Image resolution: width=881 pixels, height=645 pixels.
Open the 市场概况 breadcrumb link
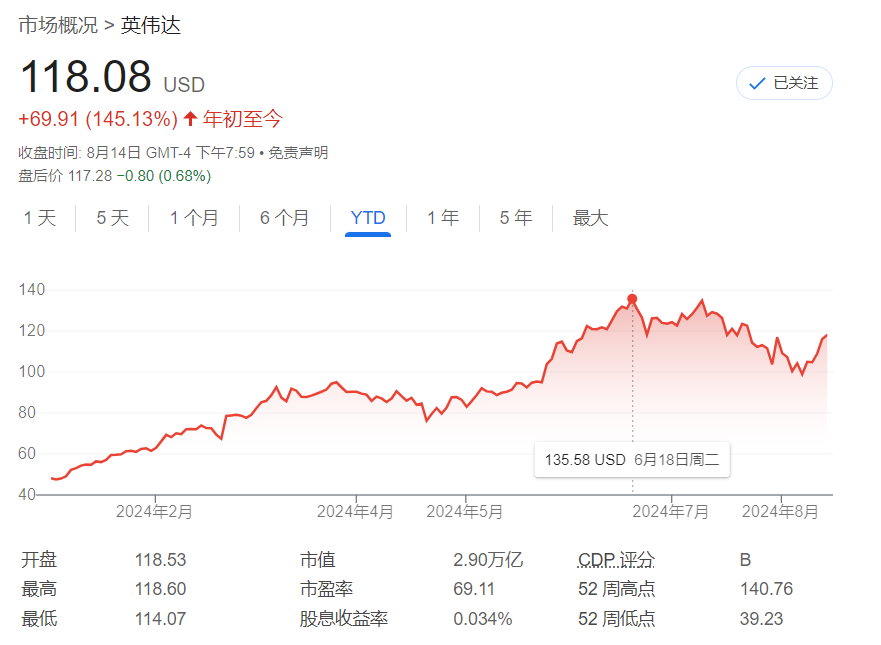pyautogui.click(x=58, y=25)
